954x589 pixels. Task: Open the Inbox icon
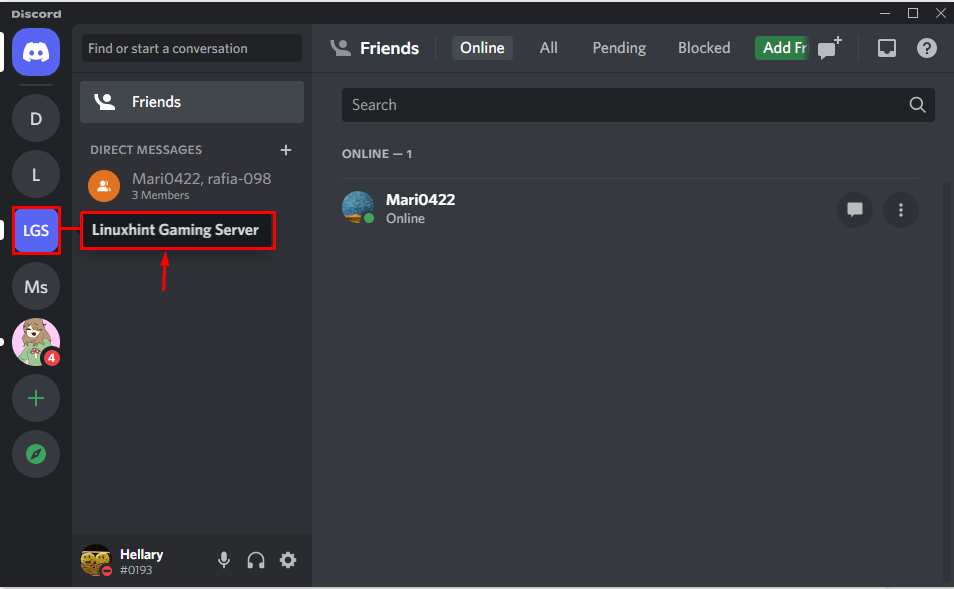(886, 47)
